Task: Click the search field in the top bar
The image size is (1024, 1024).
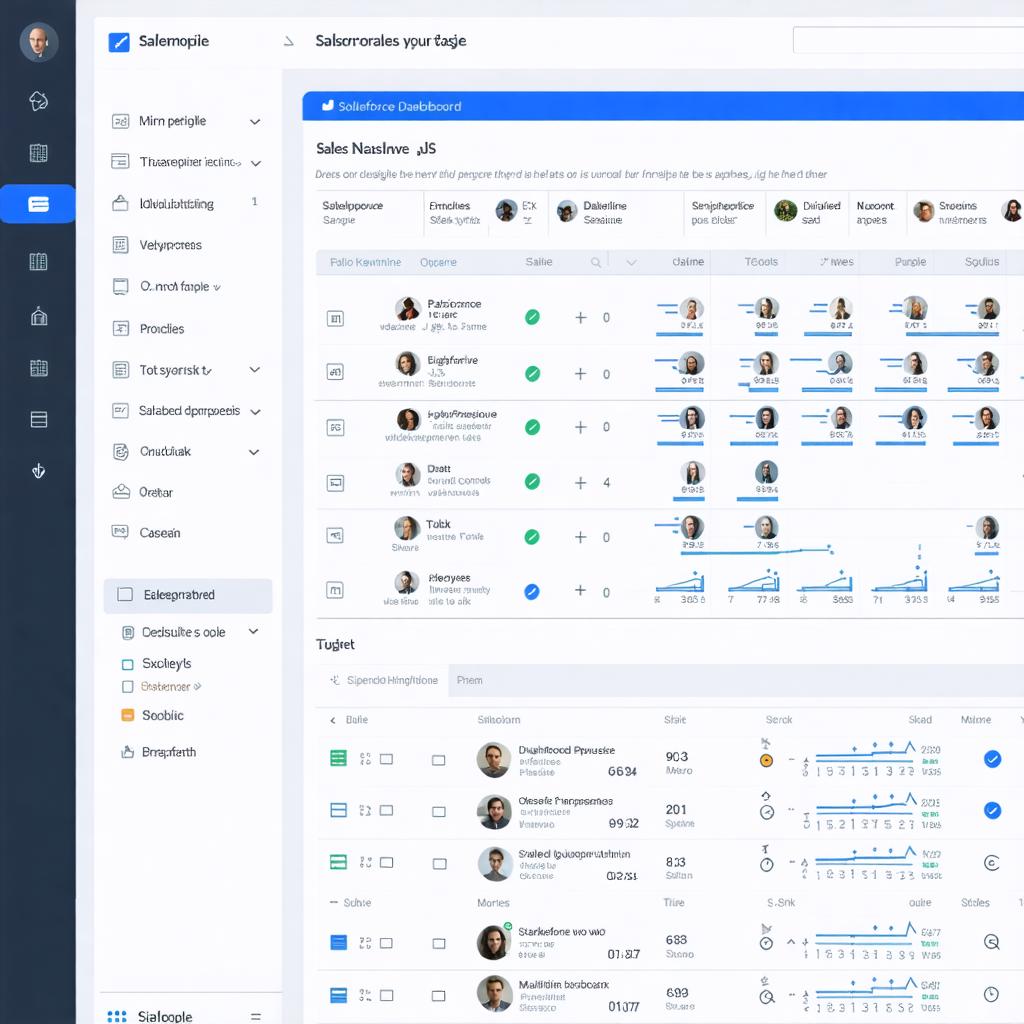Action: click(908, 40)
